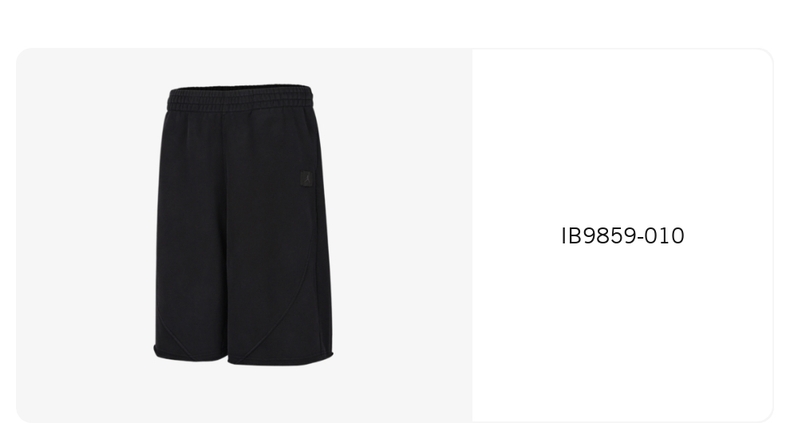This screenshot has width=790, height=423.
Task: Click white panel area above product code
Action: [x=623, y=136]
